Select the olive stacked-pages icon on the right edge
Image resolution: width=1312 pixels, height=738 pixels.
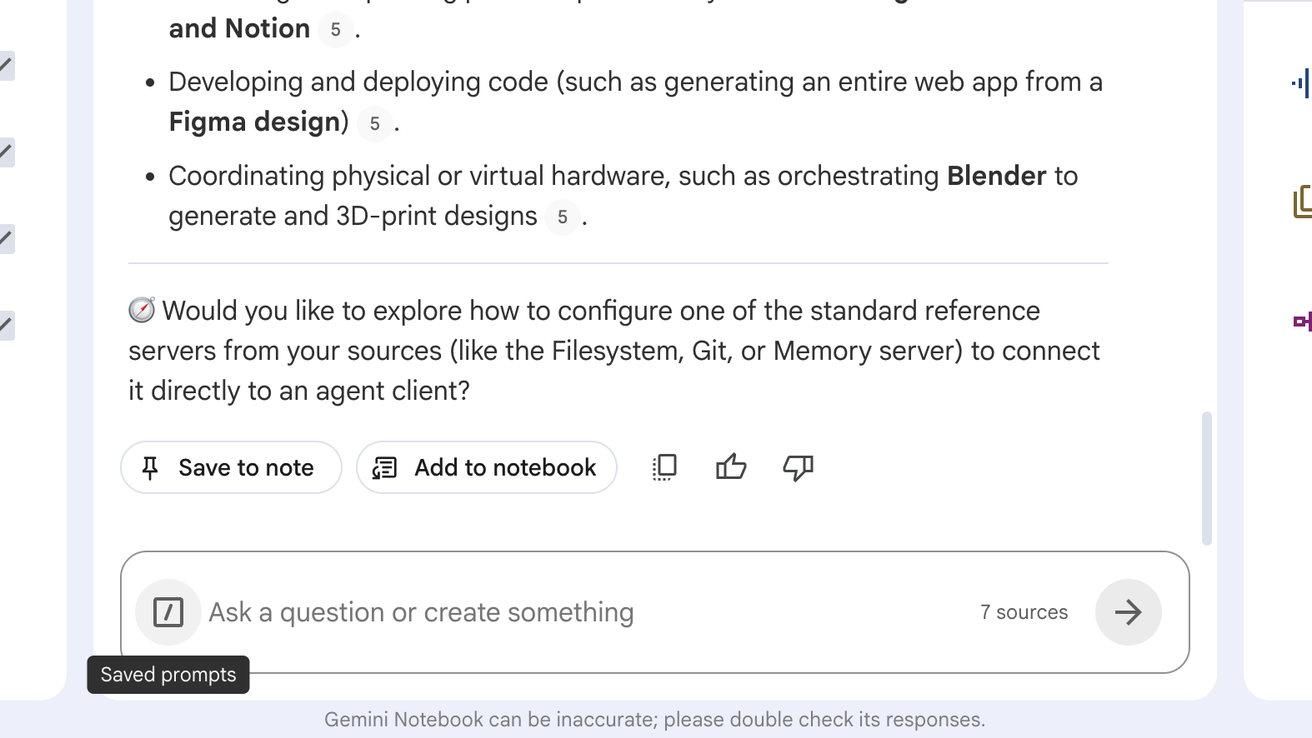coord(1302,201)
